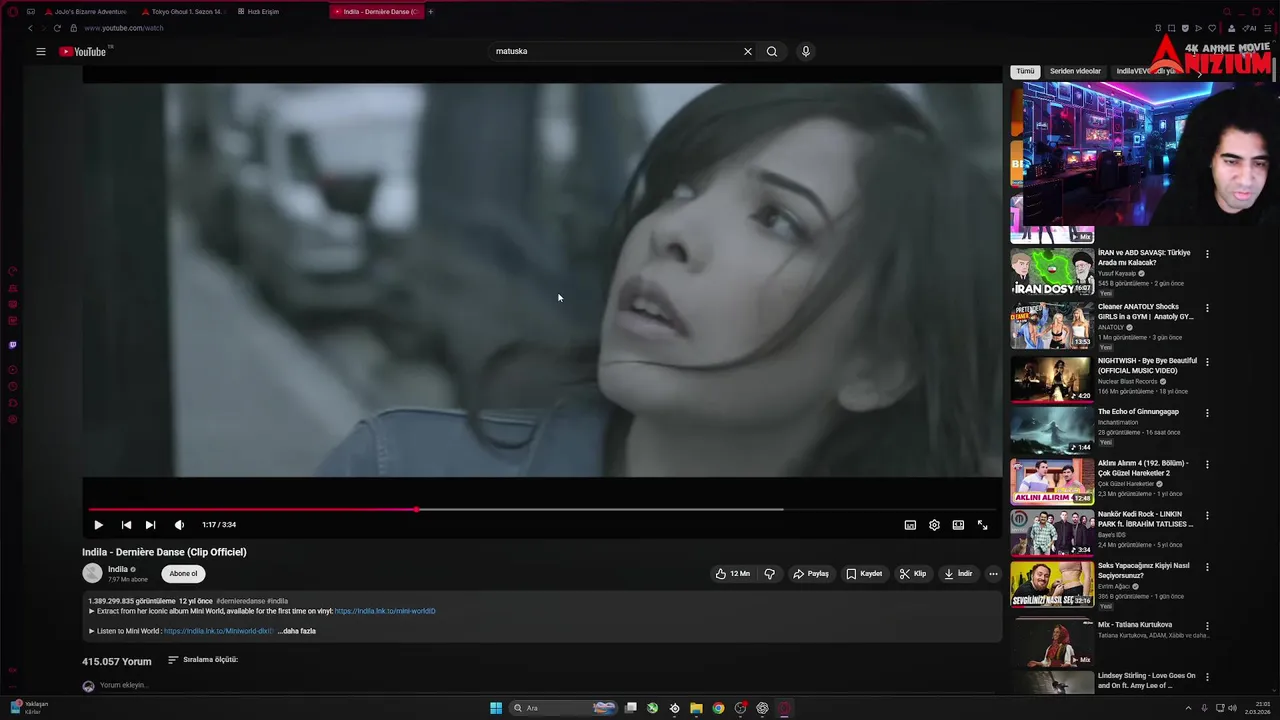Go back in browser history
1280x720 pixels.
30,28
